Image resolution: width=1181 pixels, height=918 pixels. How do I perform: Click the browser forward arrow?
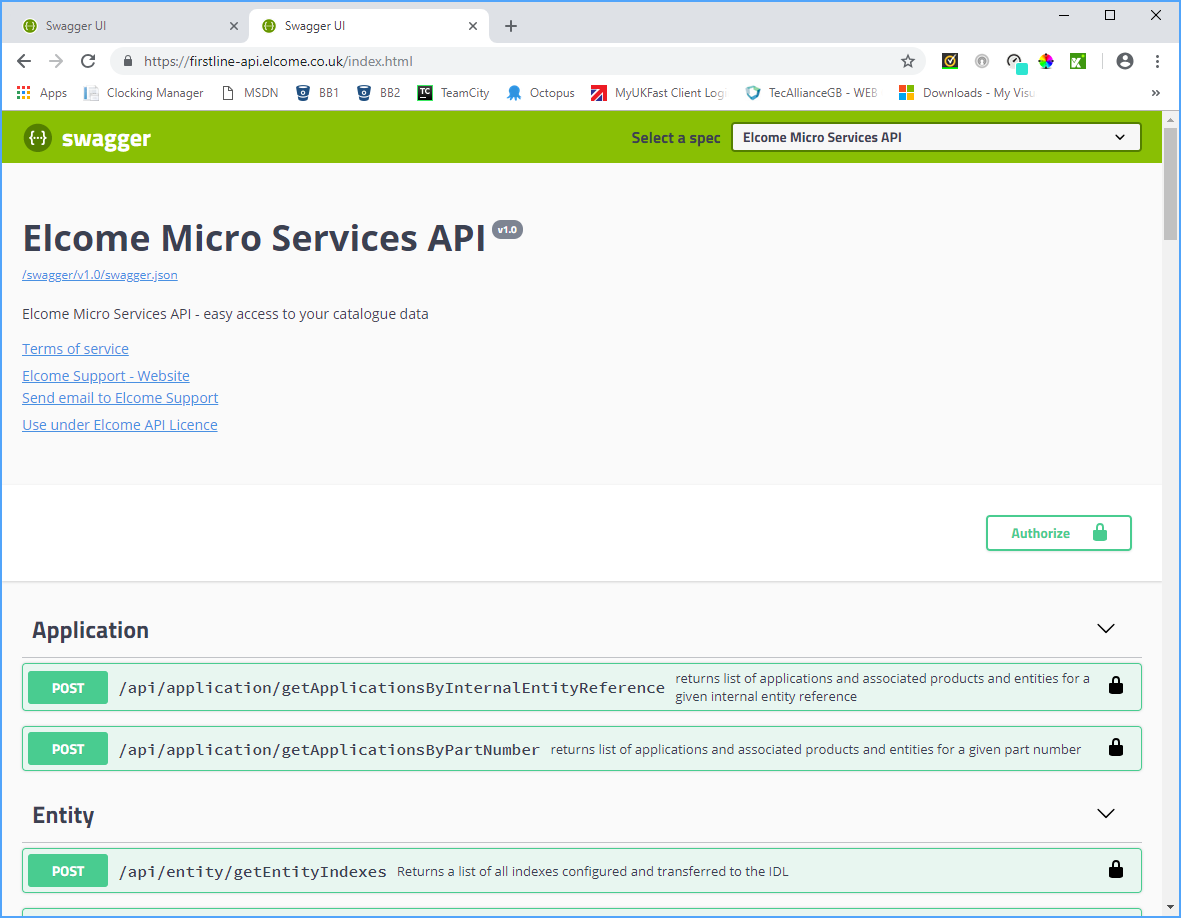point(56,61)
